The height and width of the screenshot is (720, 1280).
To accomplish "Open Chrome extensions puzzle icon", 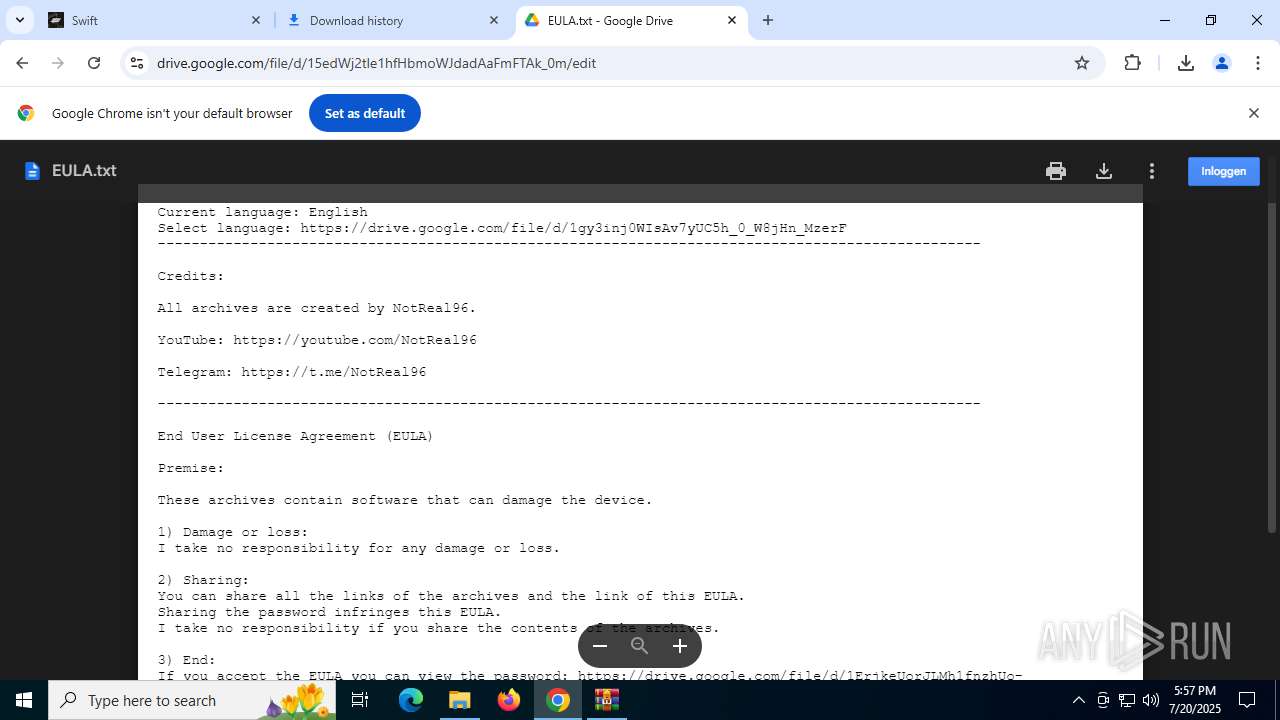I will pyautogui.click(x=1132, y=63).
